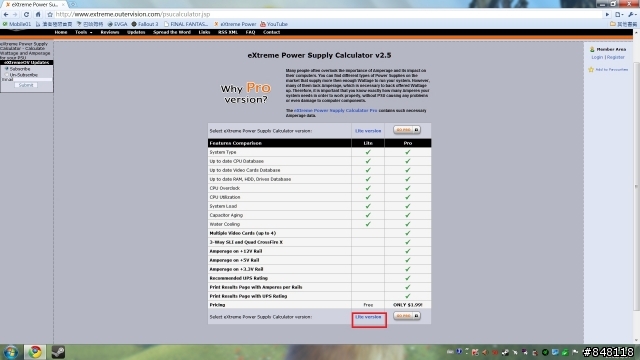Viewport: 640px width, 360px height.
Task: Open a new tab with the plus button
Action: (x=73, y=4)
